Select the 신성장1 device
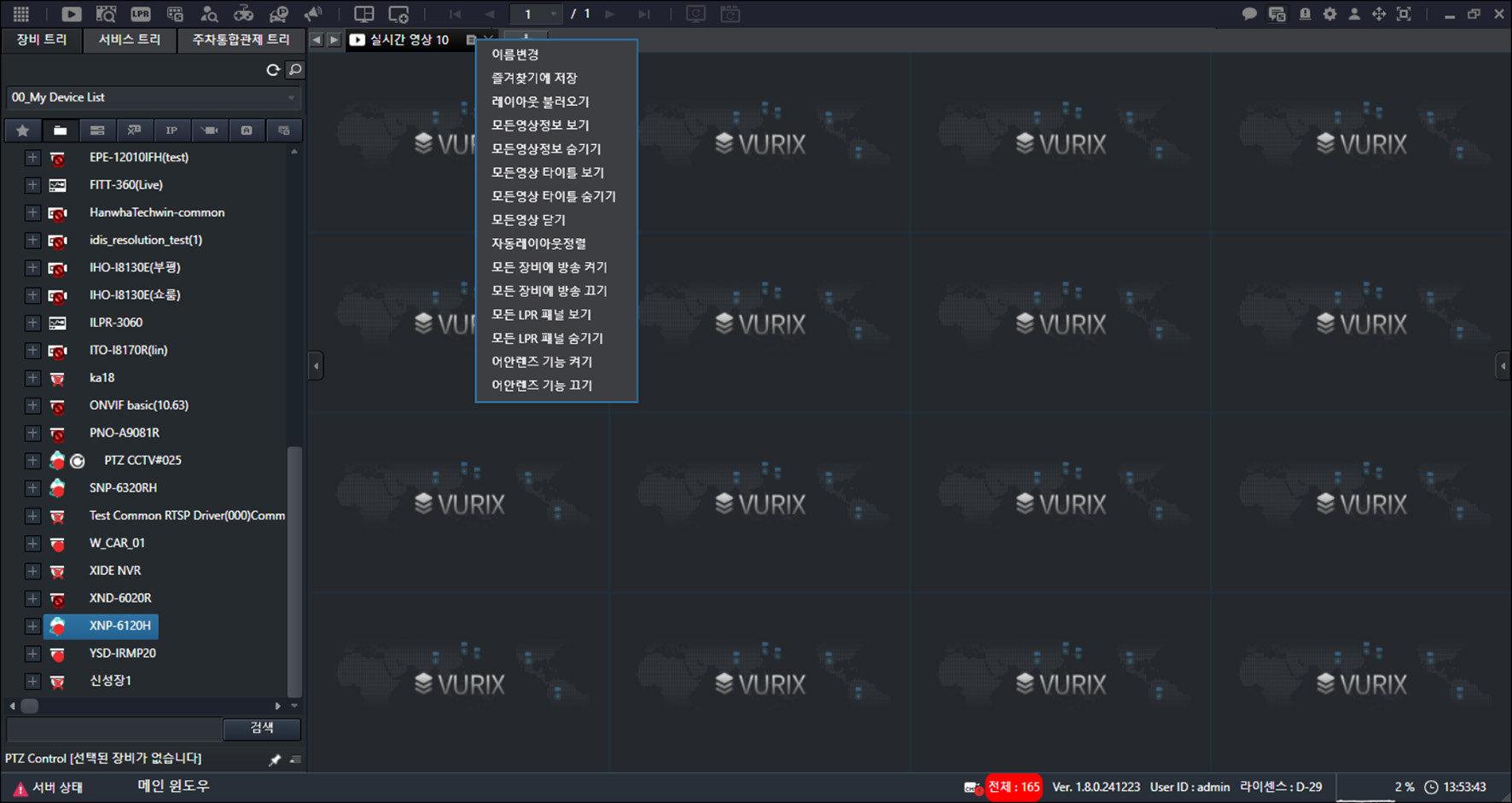 [110, 681]
